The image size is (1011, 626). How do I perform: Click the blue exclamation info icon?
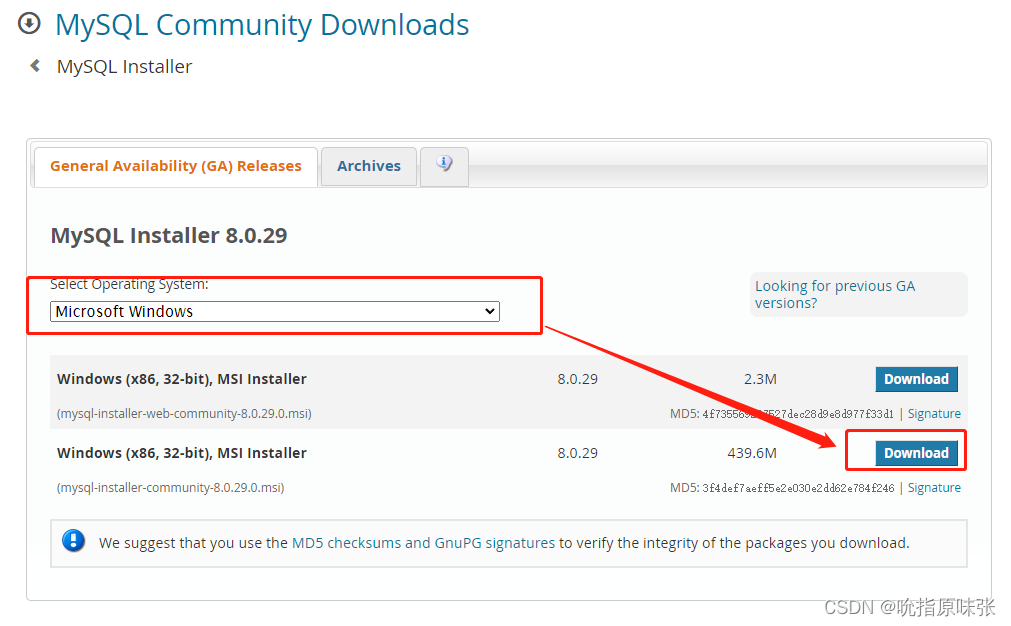pyautogui.click(x=74, y=540)
